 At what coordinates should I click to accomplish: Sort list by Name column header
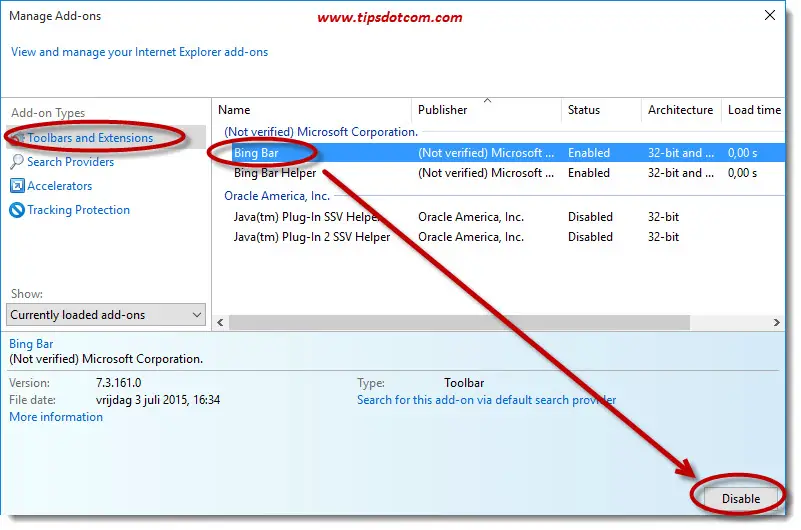312,110
